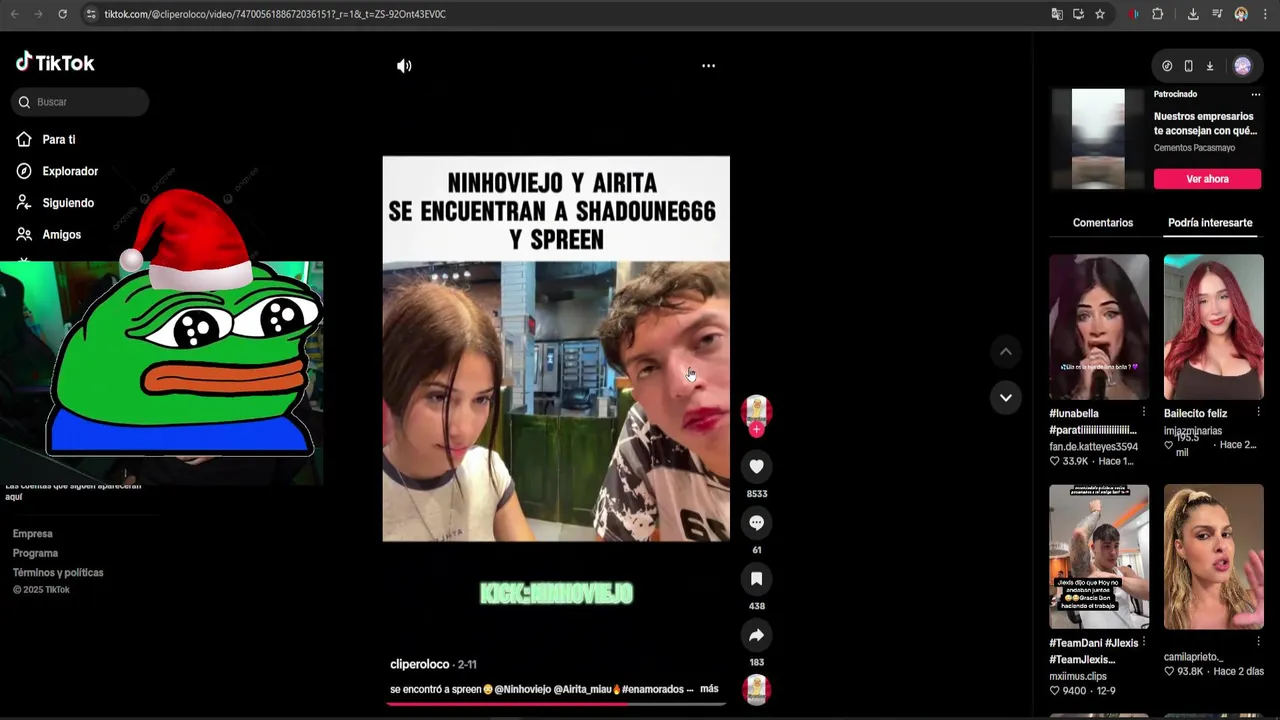Click the translate page icon in address bar
This screenshot has height=720, width=1280.
point(1057,14)
